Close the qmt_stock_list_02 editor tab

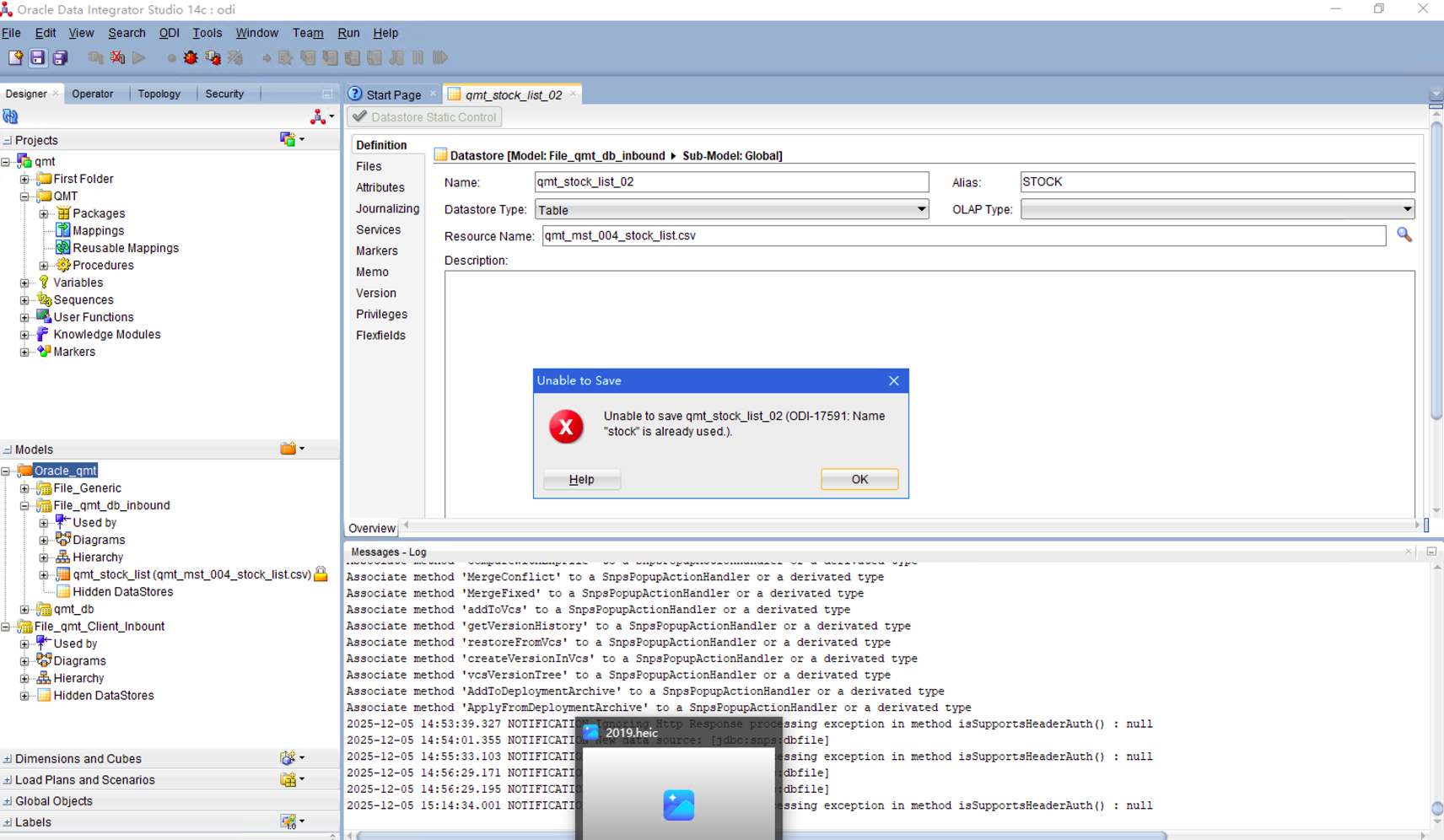574,94
